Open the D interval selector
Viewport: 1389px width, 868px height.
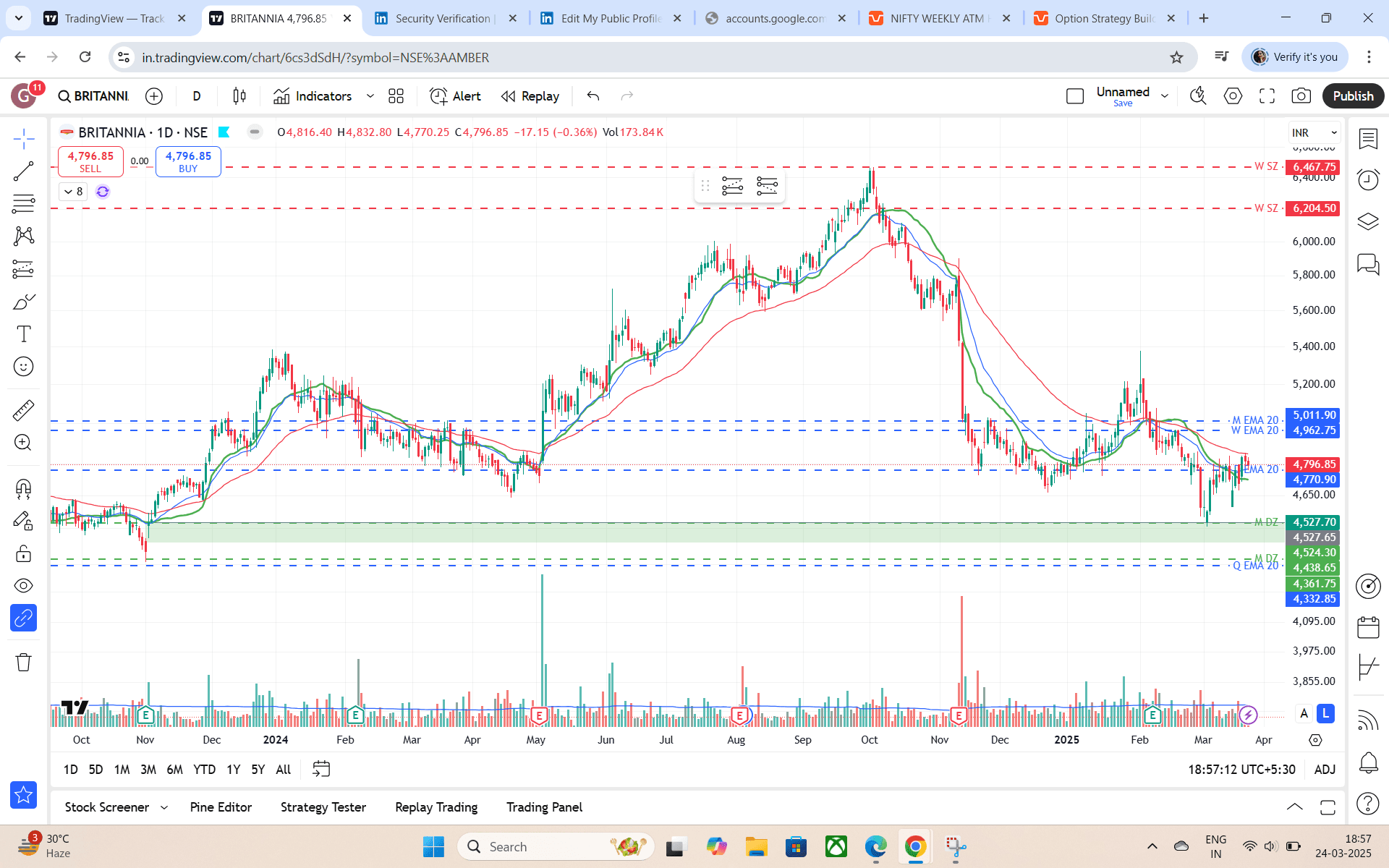pos(197,96)
